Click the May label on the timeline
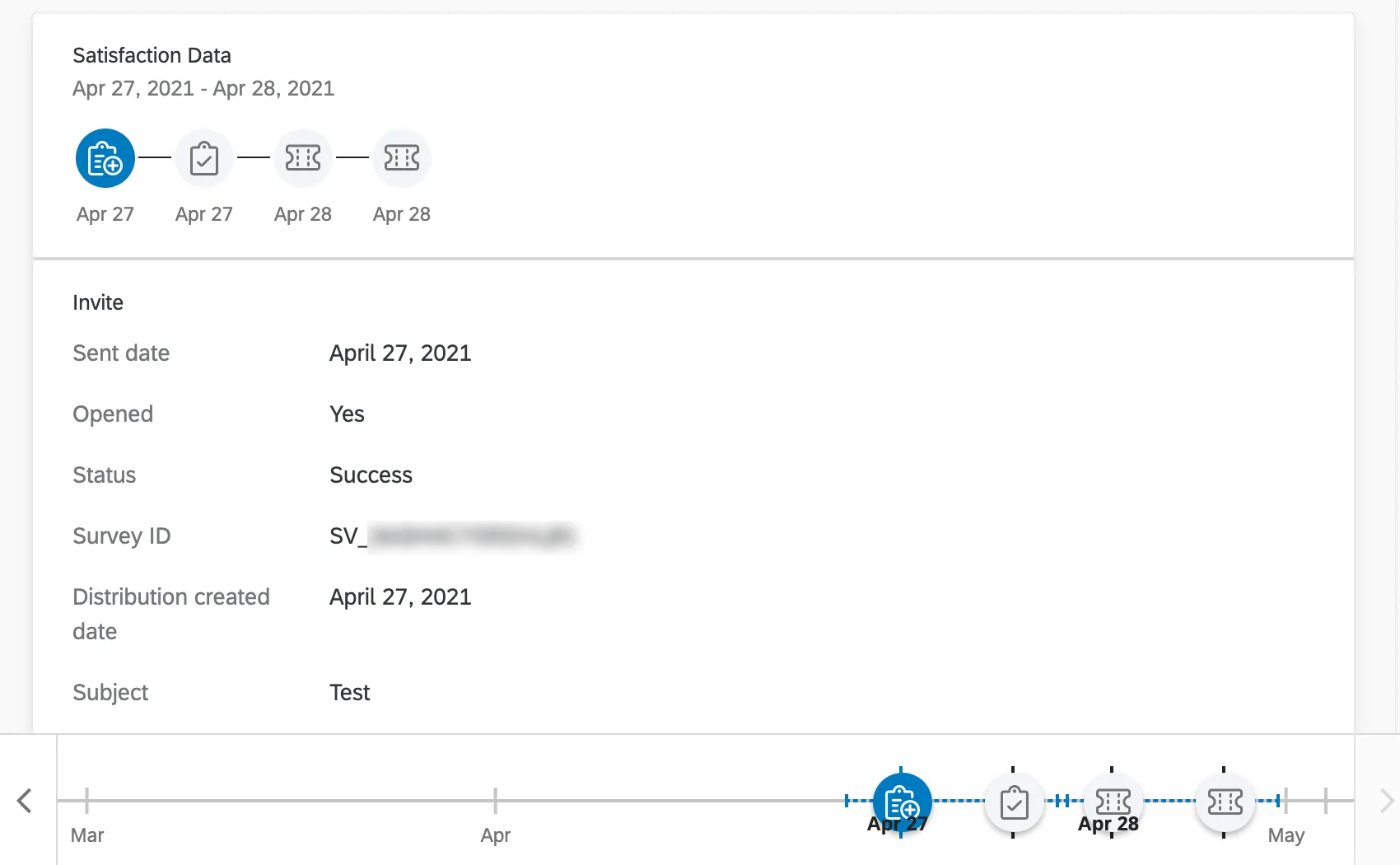The width and height of the screenshot is (1400, 865). pos(1286,835)
